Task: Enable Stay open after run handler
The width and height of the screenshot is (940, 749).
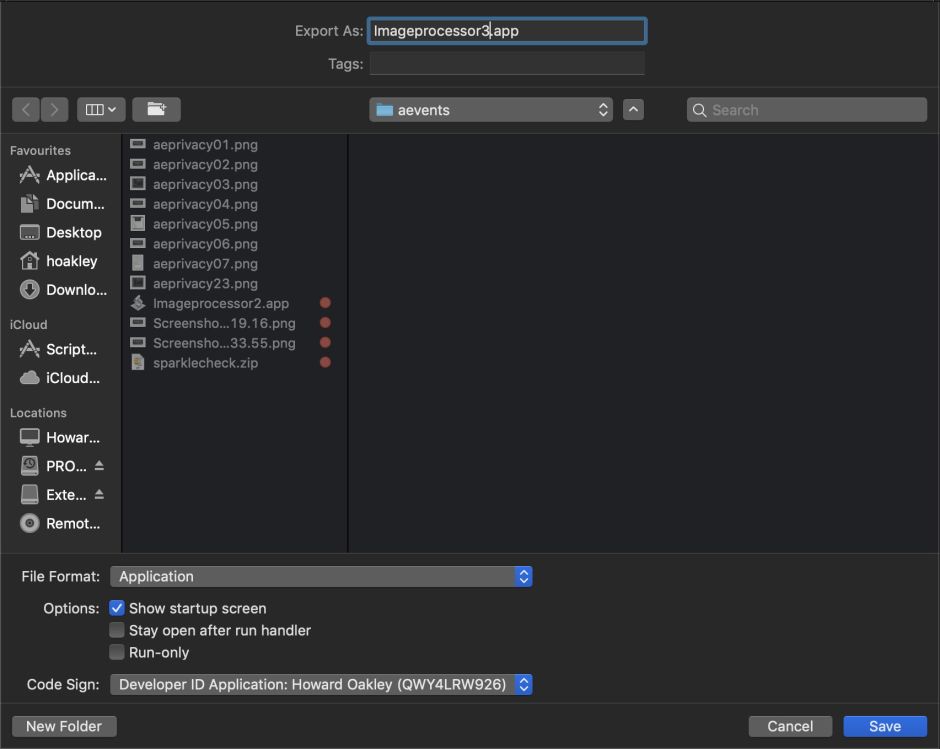Action: 117,630
